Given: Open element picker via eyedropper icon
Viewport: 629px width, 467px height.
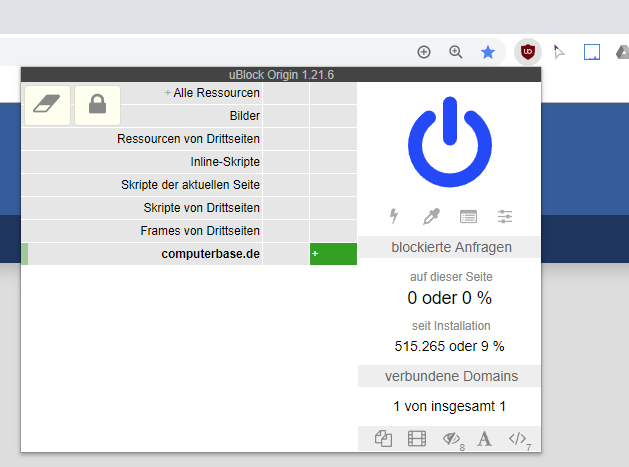Looking at the screenshot, I should tap(431, 216).
